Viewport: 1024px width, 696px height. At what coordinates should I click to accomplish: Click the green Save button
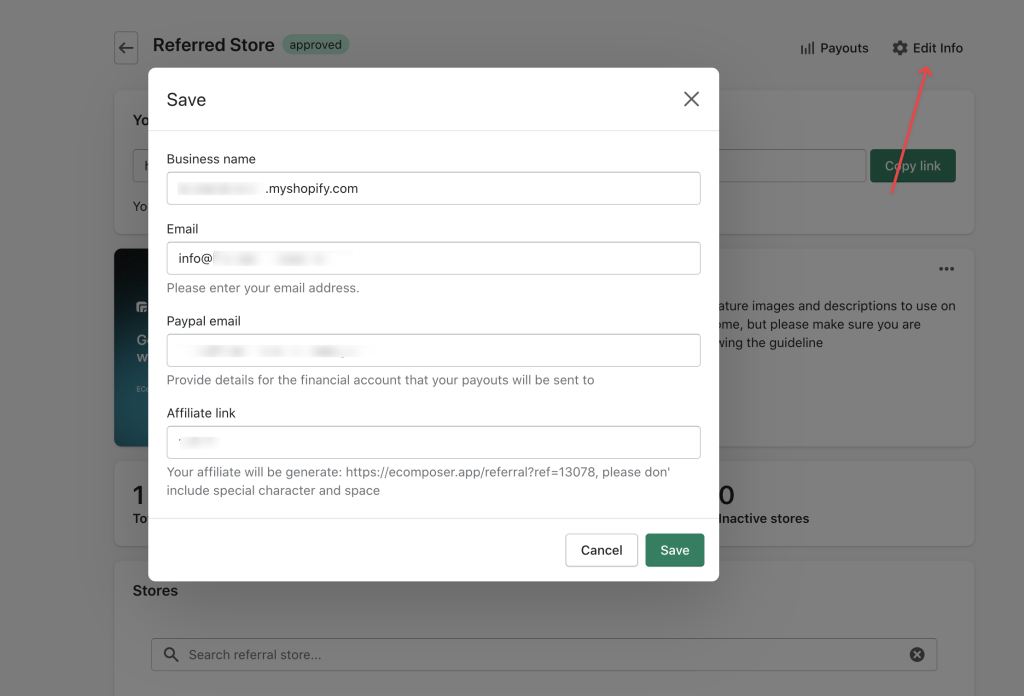675,550
